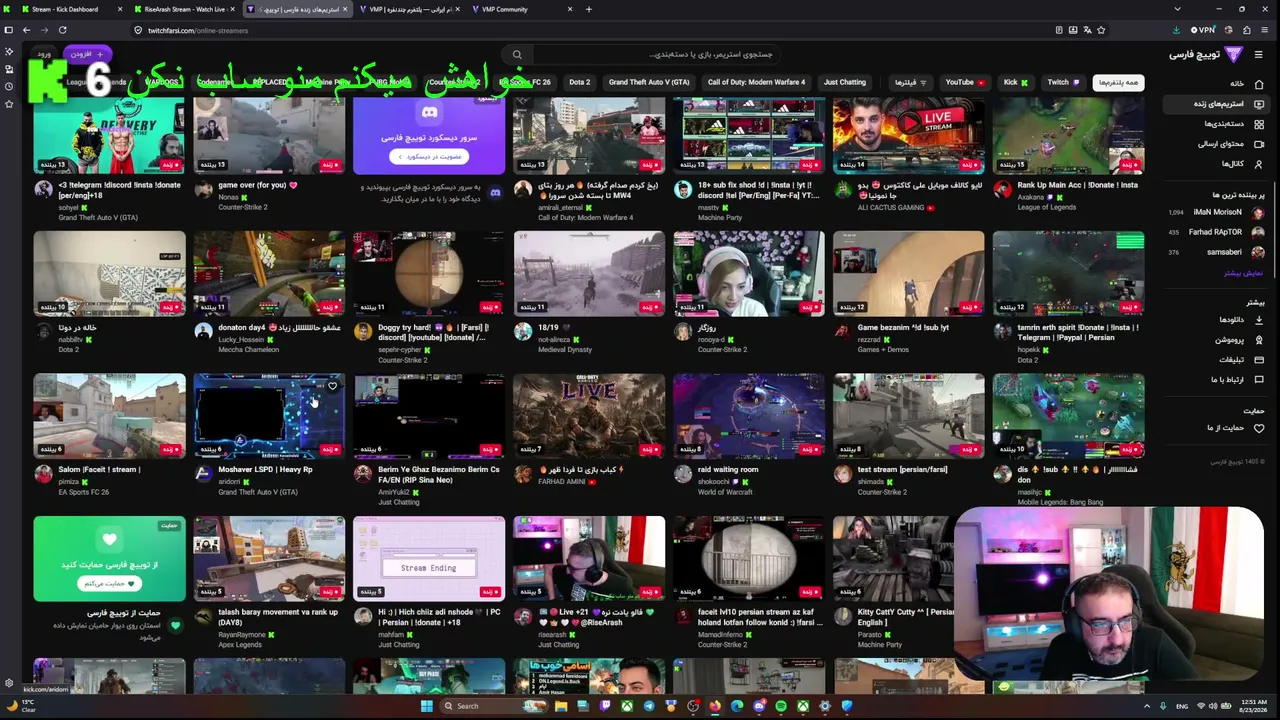1280x720 pixels.
Task: Filter by Call of Duty: Modern Warfare 4
Action: pyautogui.click(x=756, y=82)
